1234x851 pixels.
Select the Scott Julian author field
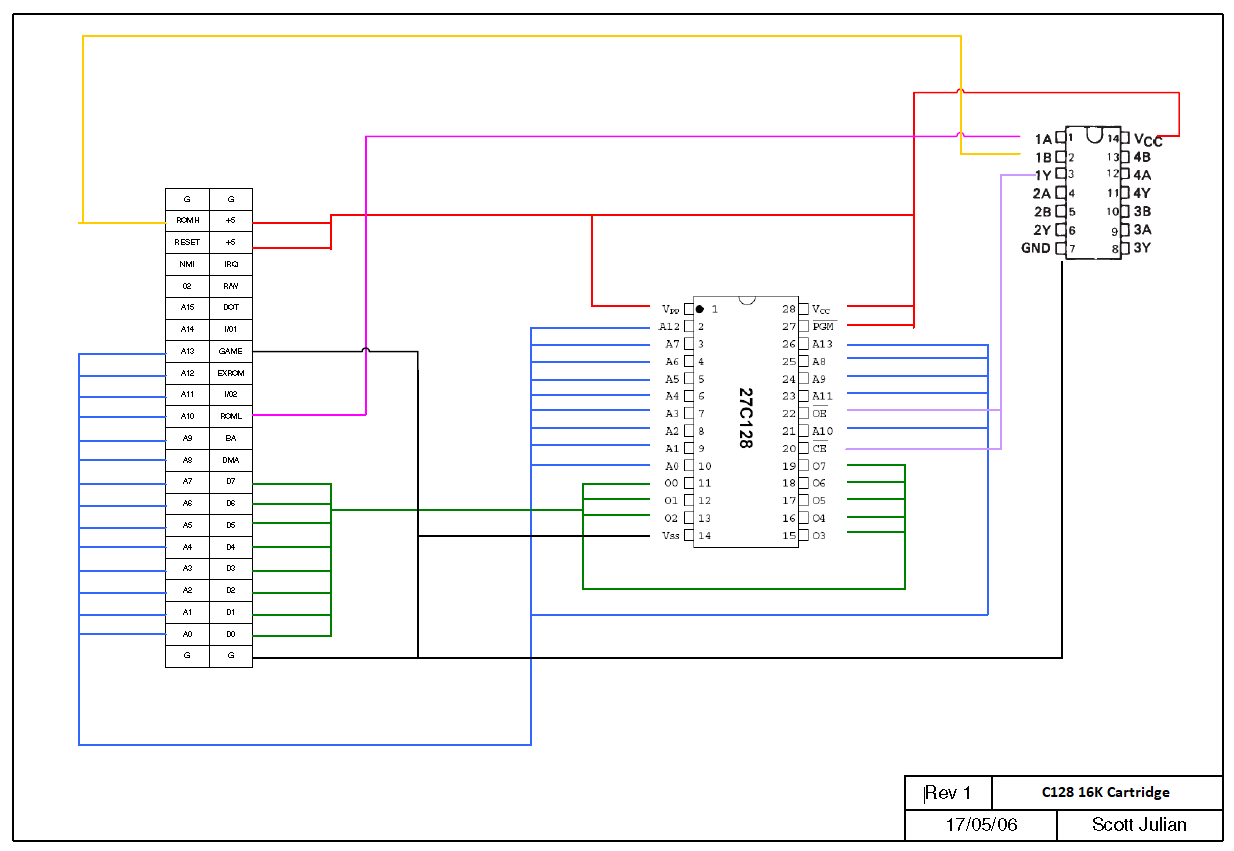point(1139,825)
